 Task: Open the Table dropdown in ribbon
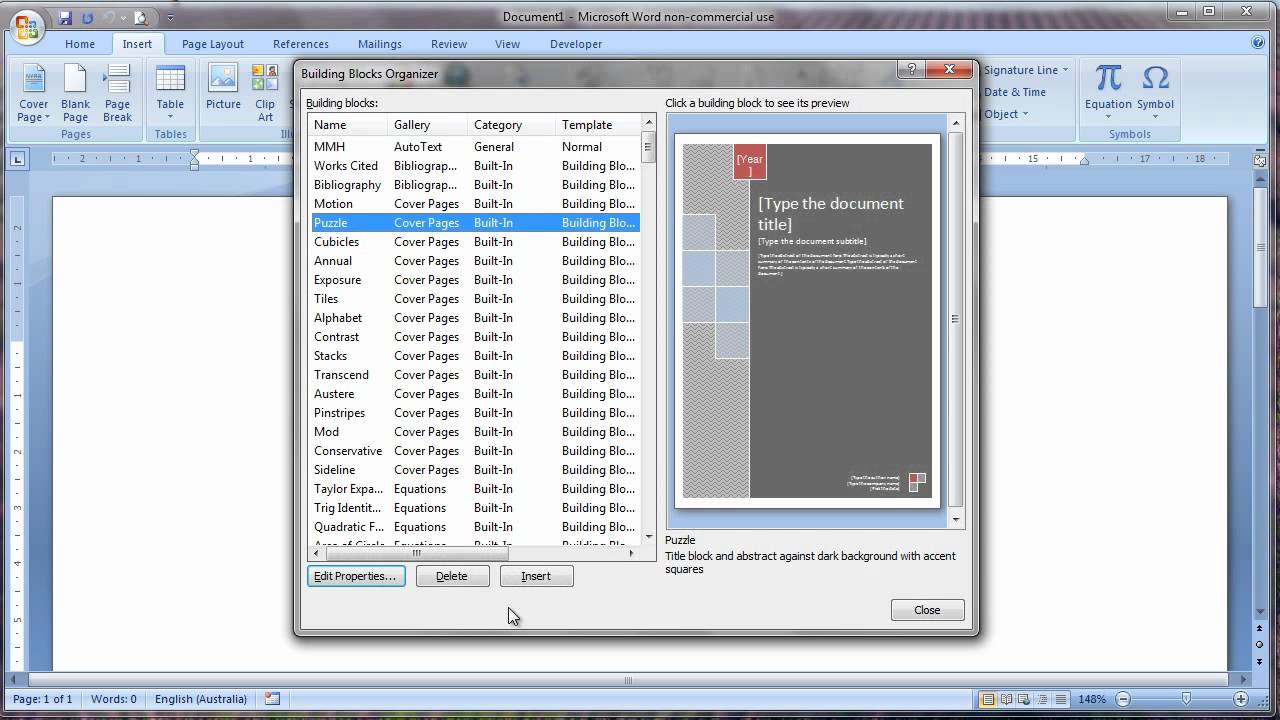click(170, 94)
